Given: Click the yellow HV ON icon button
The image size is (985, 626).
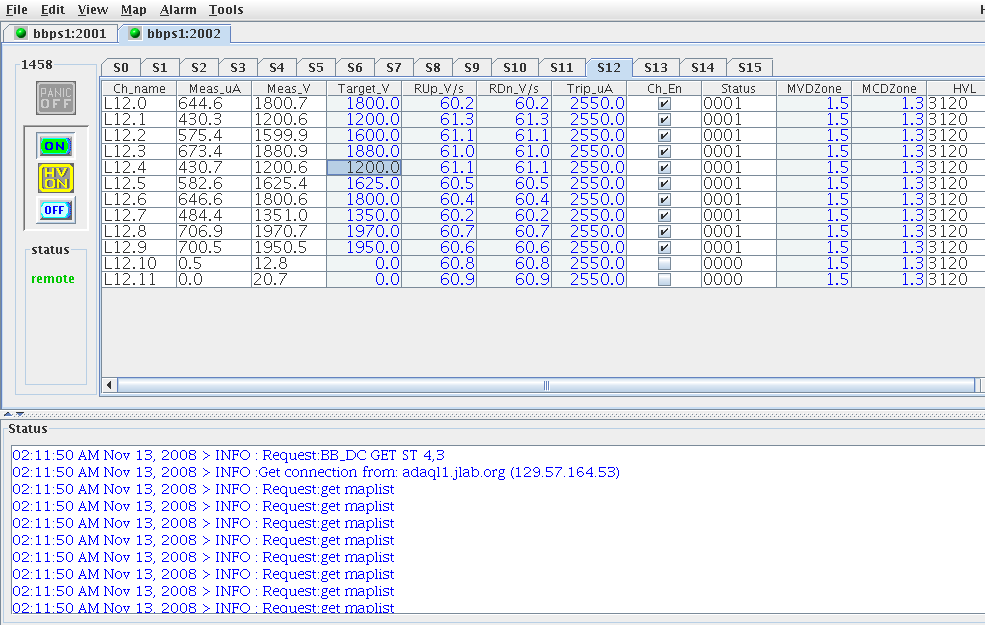Looking at the screenshot, I should 55,178.
